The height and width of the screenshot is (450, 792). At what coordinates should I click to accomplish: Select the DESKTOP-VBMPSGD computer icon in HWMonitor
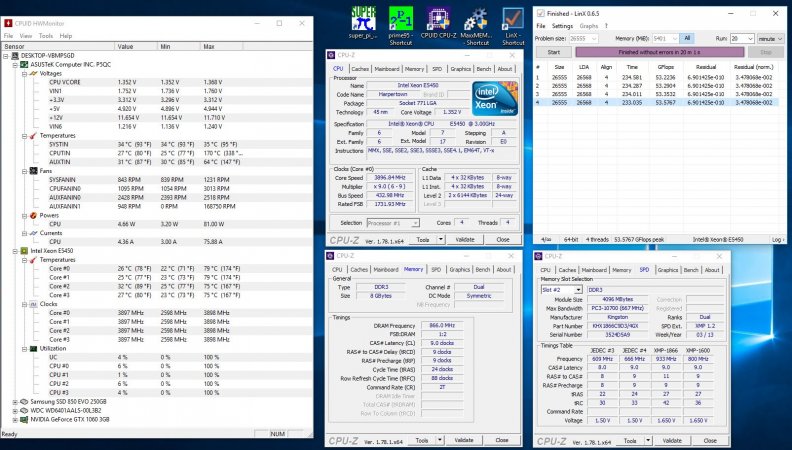point(15,56)
